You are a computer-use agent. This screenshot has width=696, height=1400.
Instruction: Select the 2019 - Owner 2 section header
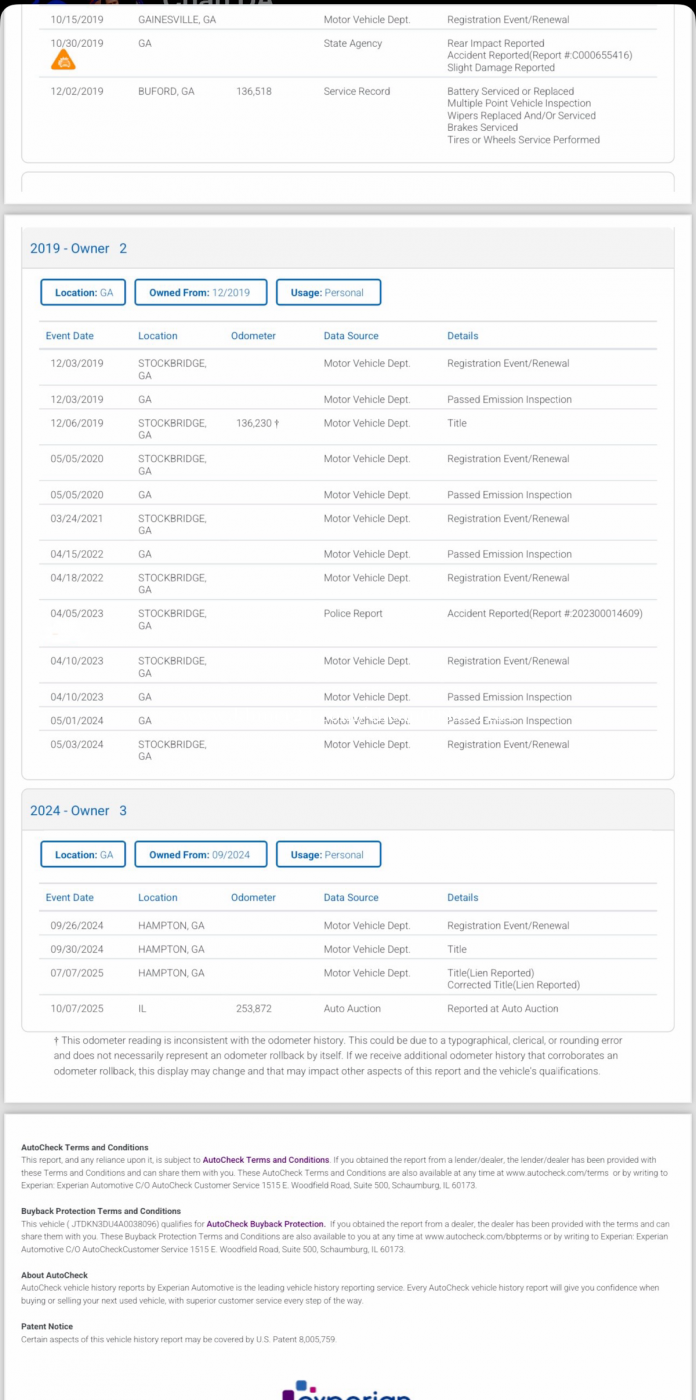pos(79,248)
